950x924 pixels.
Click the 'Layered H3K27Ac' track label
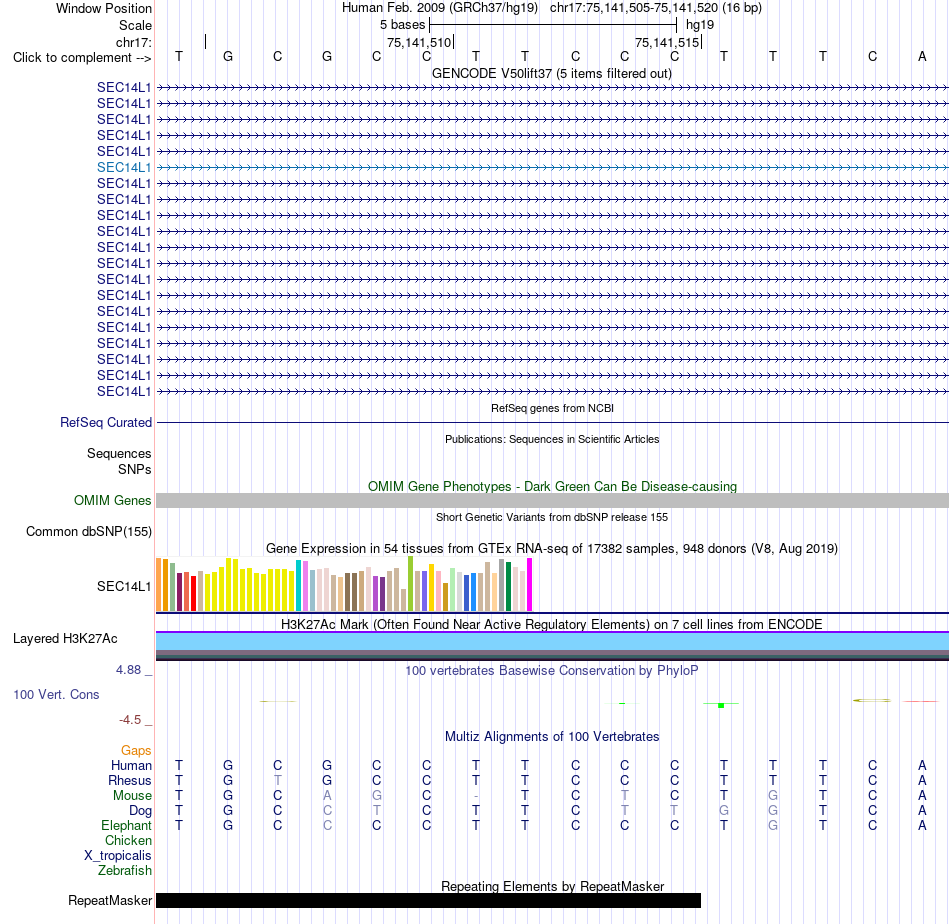click(x=65, y=639)
